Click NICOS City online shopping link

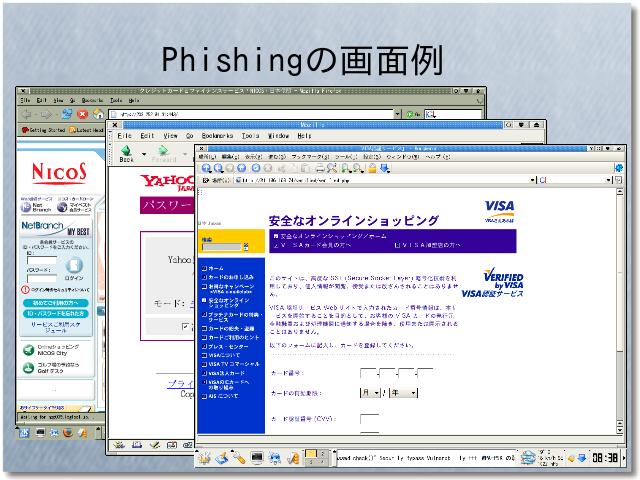click(x=51, y=350)
